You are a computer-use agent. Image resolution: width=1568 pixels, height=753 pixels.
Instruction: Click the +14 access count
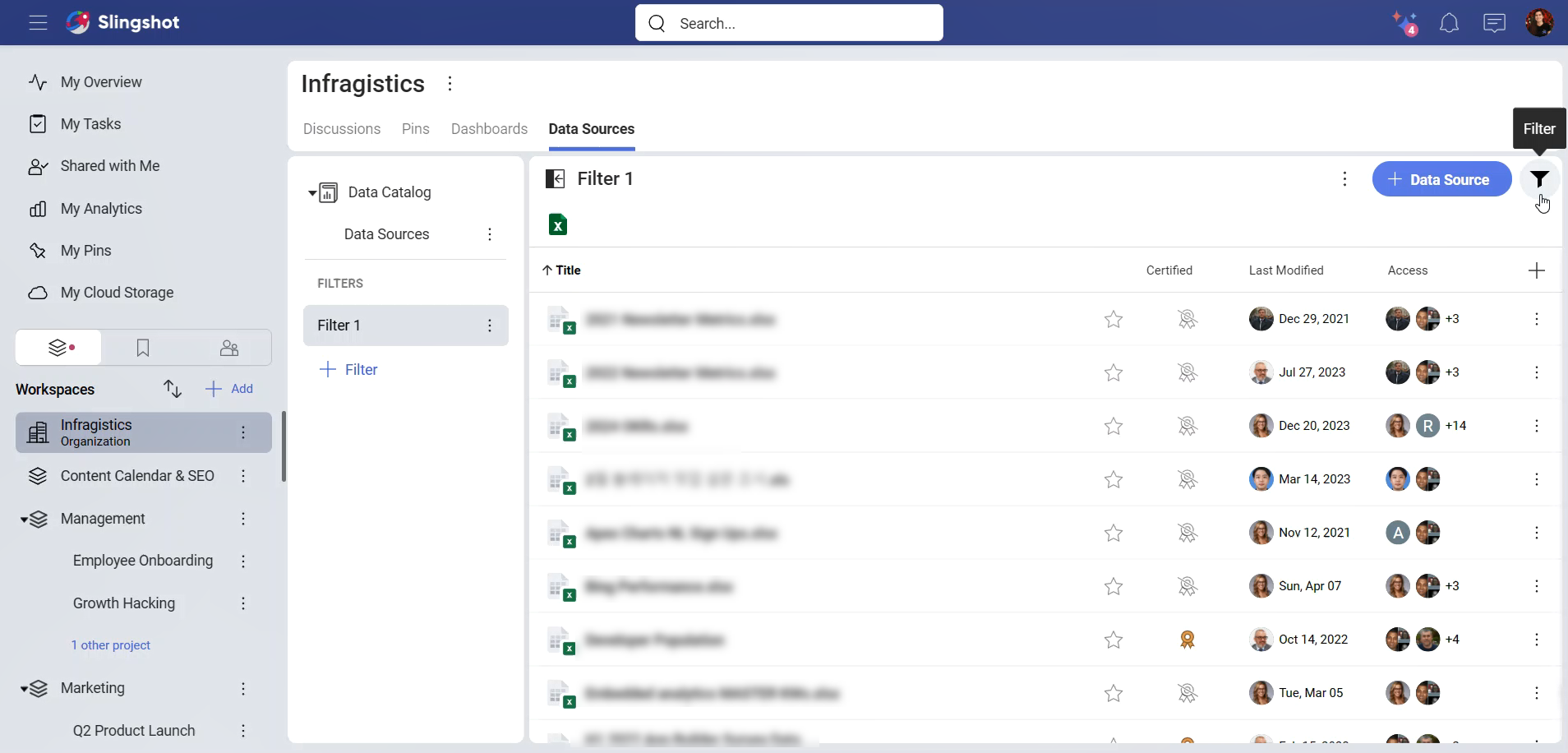pos(1455,426)
